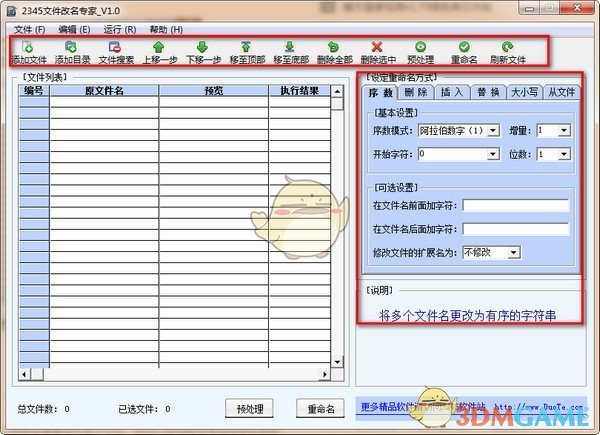Click 移至底部 (move to bottom) icon

(290, 47)
